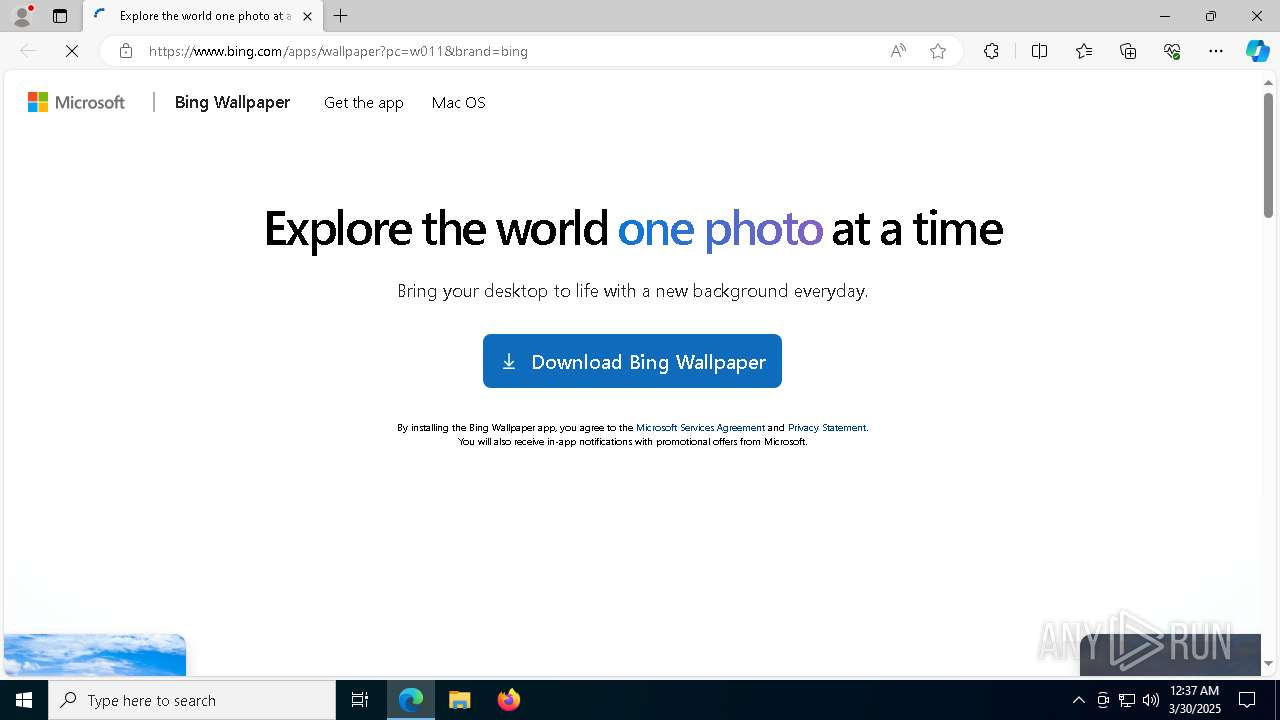Screen dimensions: 1280x720
Task: Activate Read aloud icon
Action: click(x=898, y=51)
